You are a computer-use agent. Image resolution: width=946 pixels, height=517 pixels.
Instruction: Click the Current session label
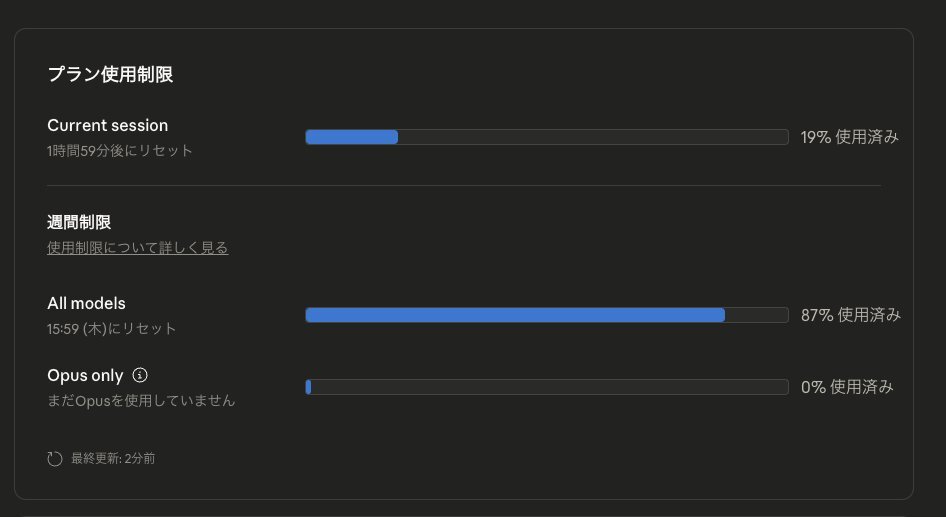coord(107,126)
